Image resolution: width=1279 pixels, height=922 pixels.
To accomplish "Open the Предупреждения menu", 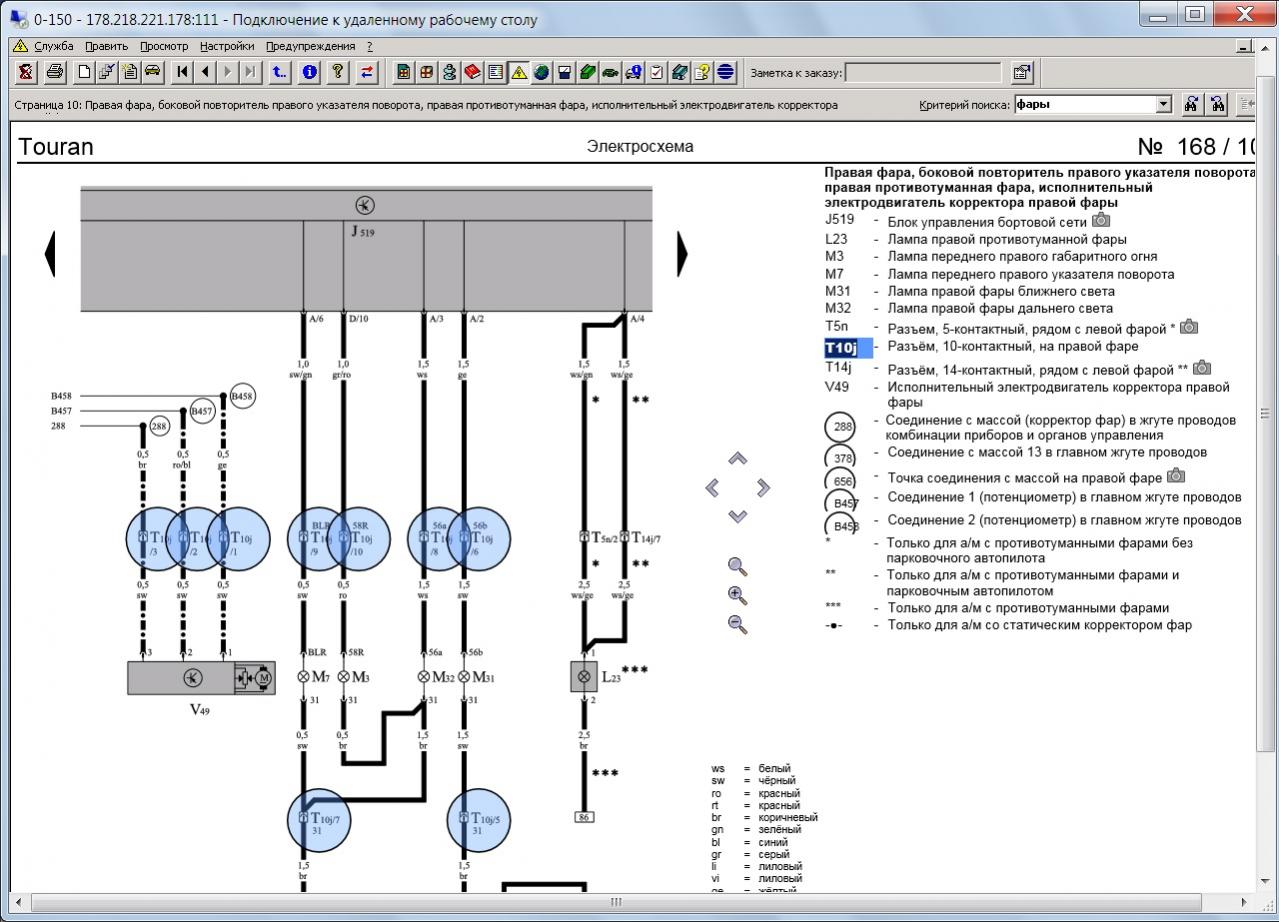I will point(311,46).
